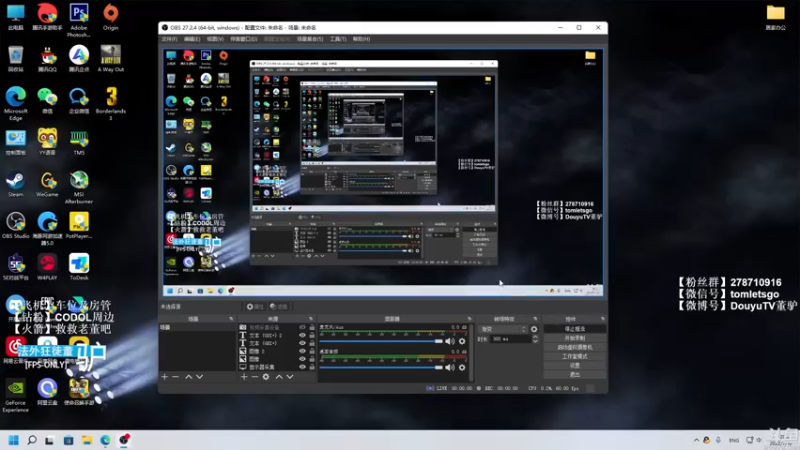Remove the selected source with the sources minus button
This screenshot has height=450, width=800.
click(x=255, y=377)
